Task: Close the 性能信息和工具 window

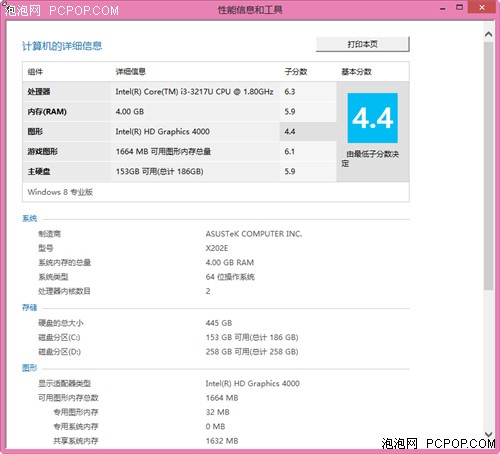Action: [482, 7]
